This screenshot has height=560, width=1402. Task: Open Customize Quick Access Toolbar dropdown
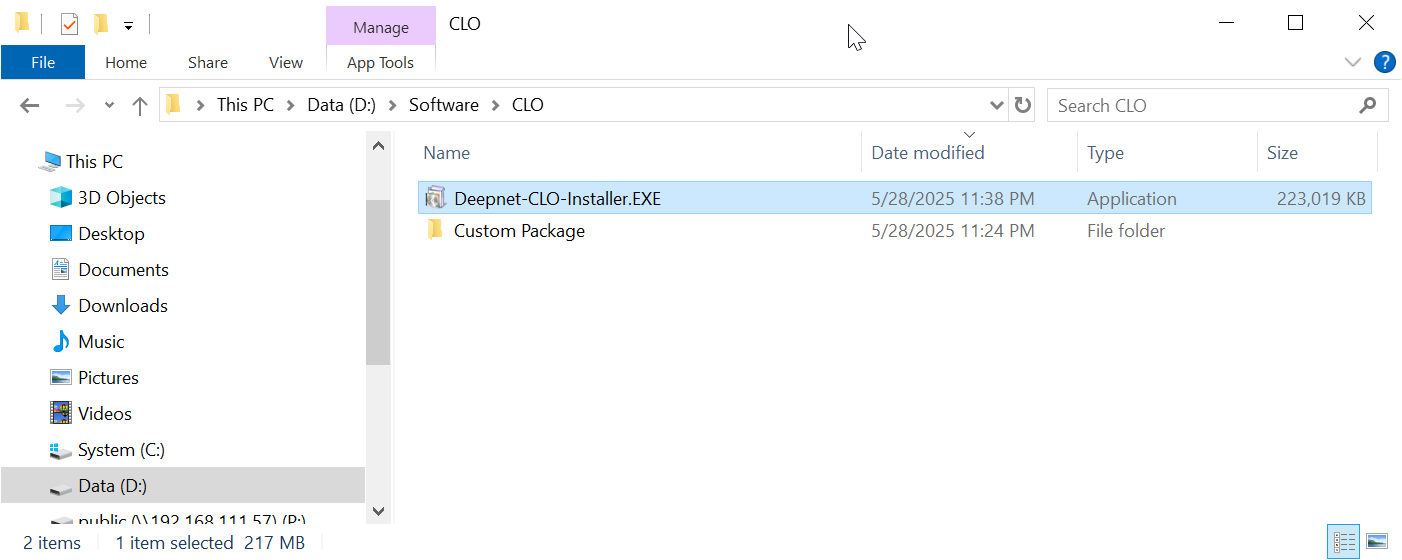[128, 25]
